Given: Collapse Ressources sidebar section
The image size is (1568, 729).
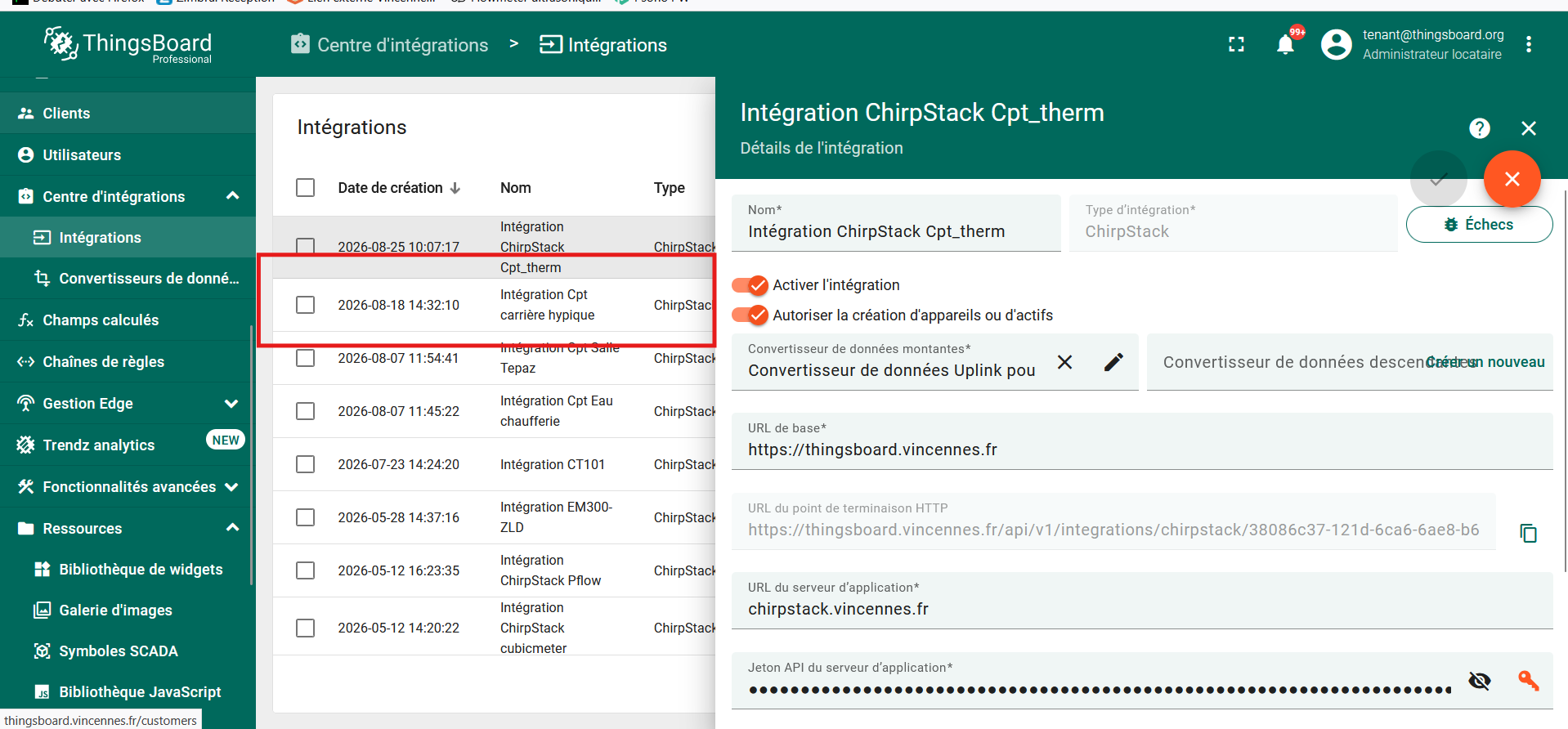Looking at the screenshot, I should click(232, 528).
